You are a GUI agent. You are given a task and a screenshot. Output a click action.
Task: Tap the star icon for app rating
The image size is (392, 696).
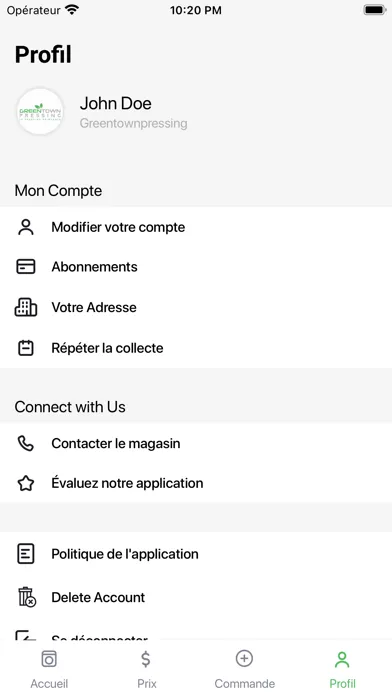[26, 483]
